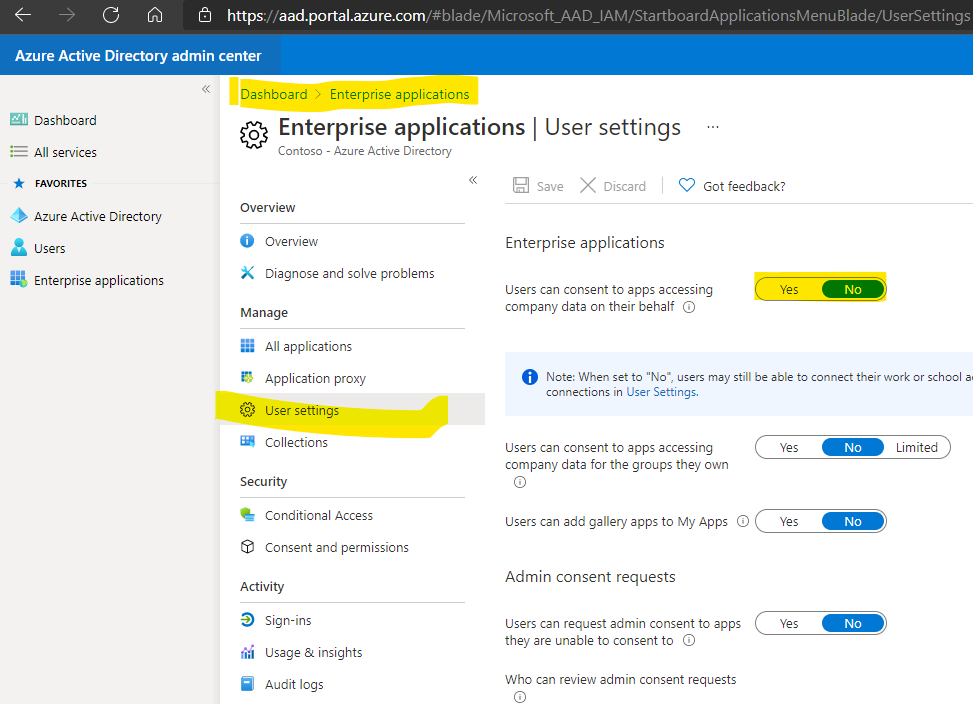973x704 pixels.
Task: Set add gallery apps to No
Action: point(853,521)
